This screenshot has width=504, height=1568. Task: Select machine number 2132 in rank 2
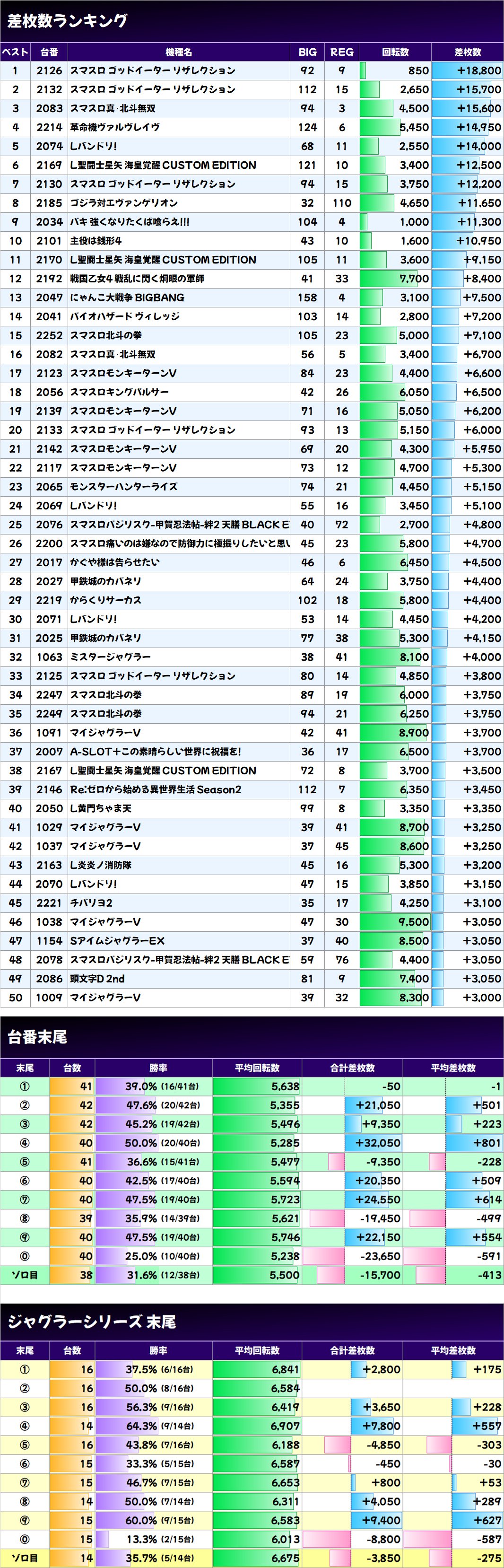coord(49,89)
